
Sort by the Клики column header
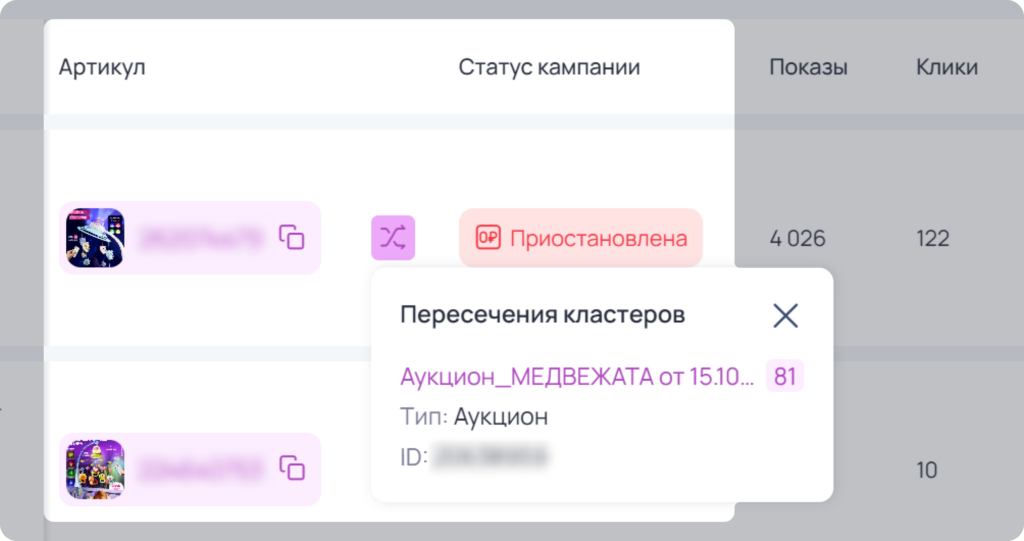pos(947,67)
